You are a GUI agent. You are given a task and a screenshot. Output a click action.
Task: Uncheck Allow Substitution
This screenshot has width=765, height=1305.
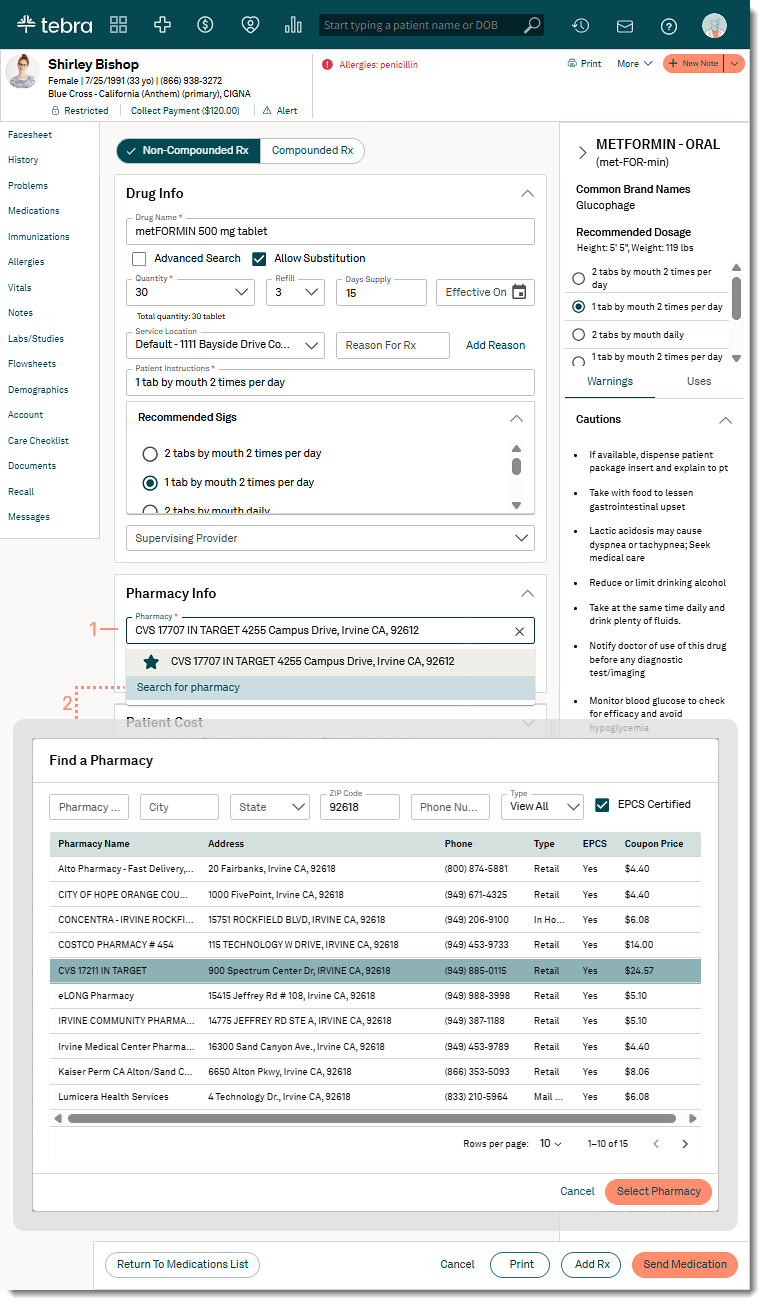[x=259, y=258]
